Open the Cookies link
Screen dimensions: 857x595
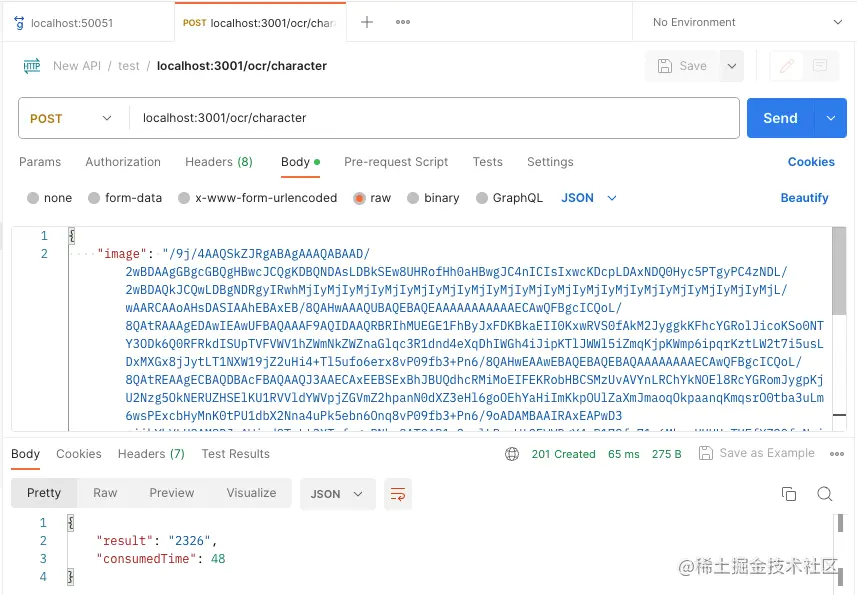tap(811, 162)
